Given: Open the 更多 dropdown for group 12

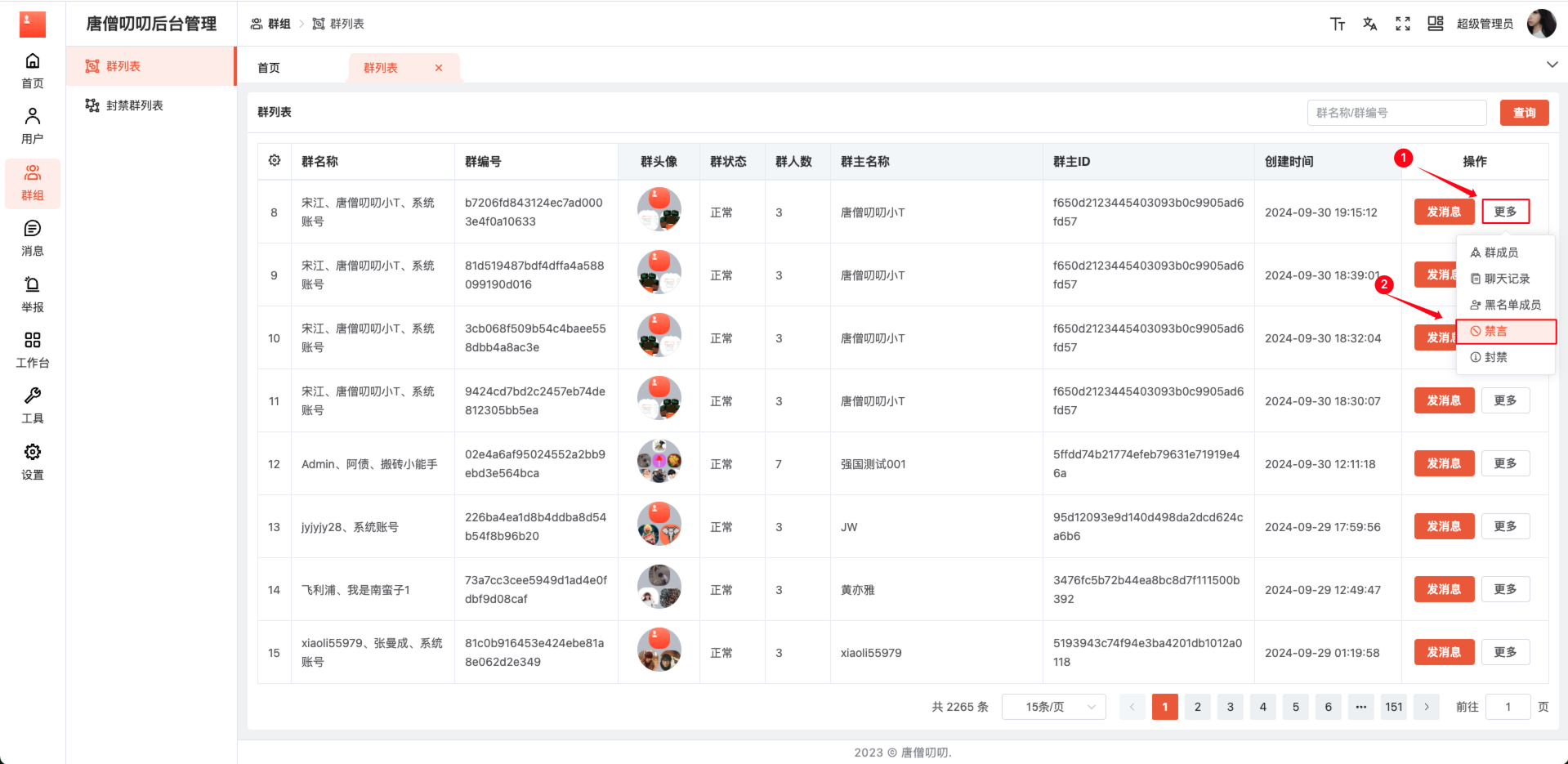Looking at the screenshot, I should pyautogui.click(x=1505, y=462).
